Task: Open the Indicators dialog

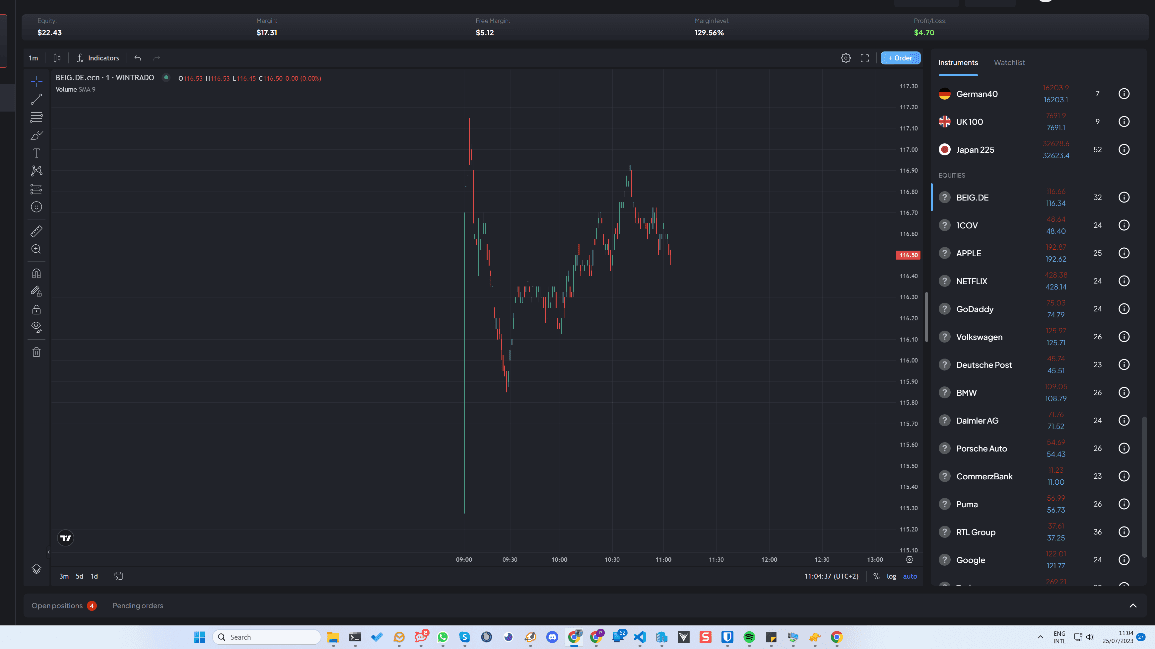Action: [98, 58]
